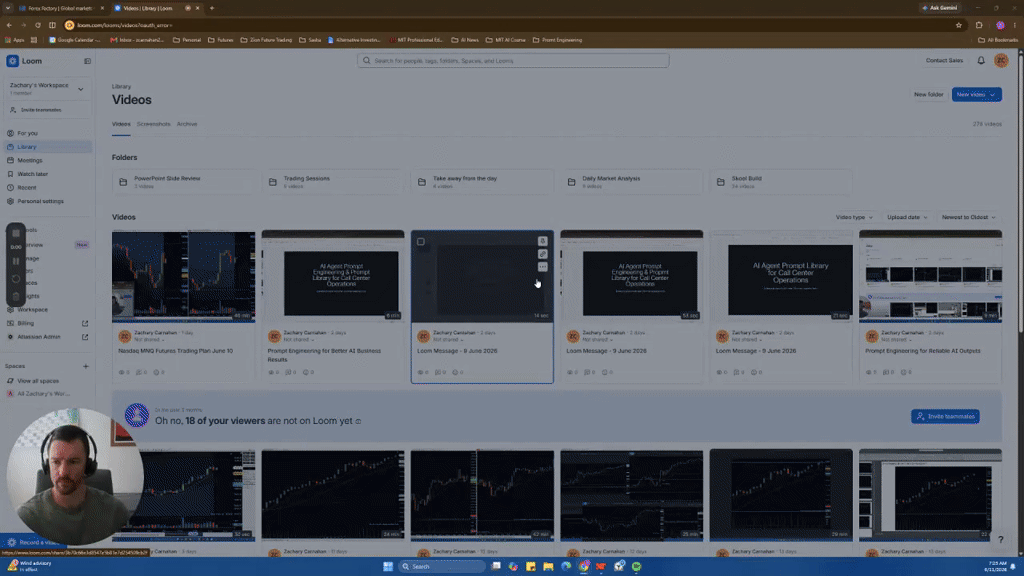
Task: Open Not shared dropdown on Nasdaq MNQ video
Action: 148,340
